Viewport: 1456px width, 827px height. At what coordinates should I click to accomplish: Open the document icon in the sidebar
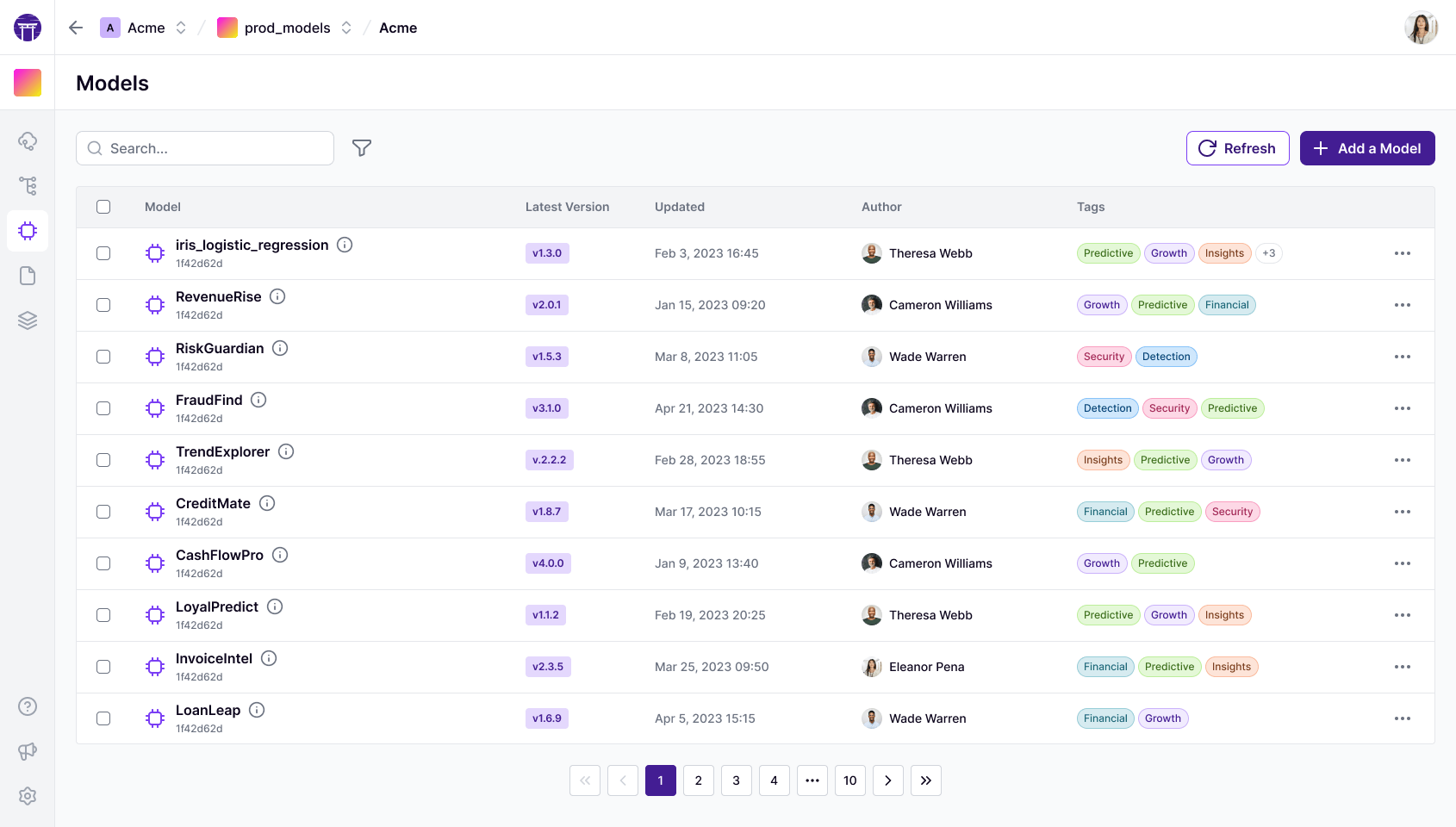click(x=27, y=275)
